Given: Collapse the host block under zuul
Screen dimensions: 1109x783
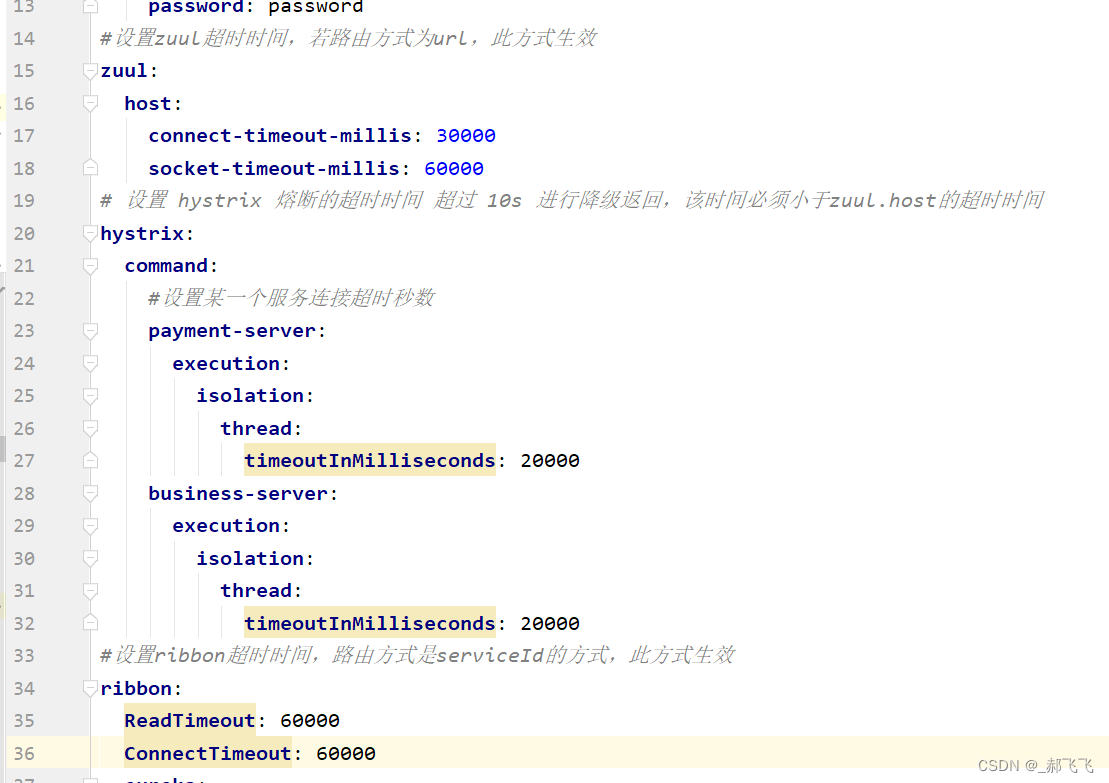Looking at the screenshot, I should pos(90,103).
